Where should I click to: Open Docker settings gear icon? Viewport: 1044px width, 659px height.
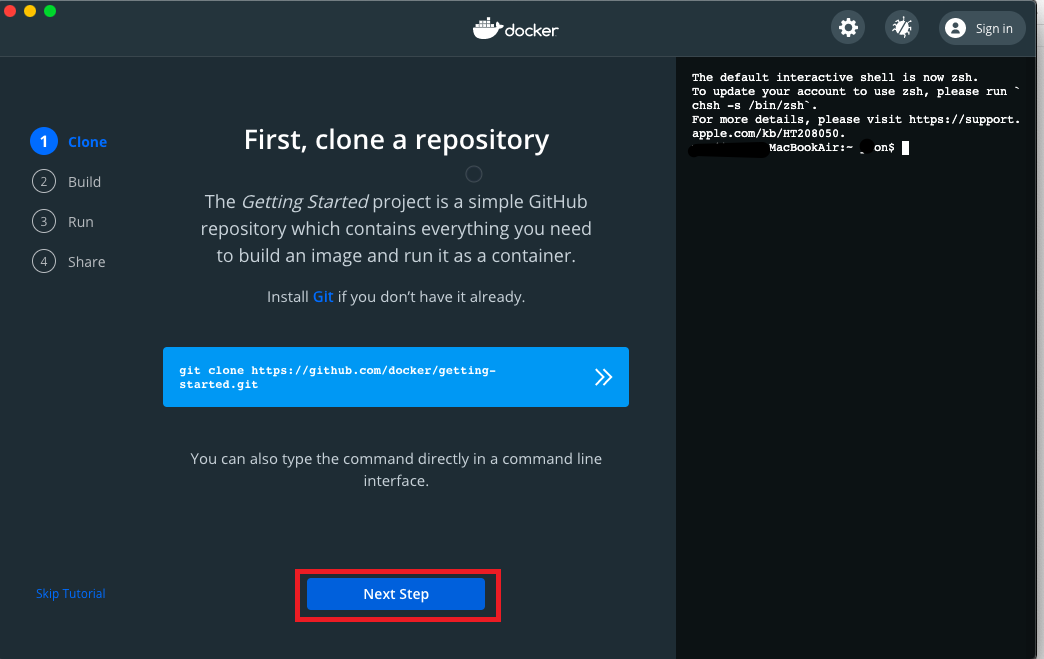[848, 28]
